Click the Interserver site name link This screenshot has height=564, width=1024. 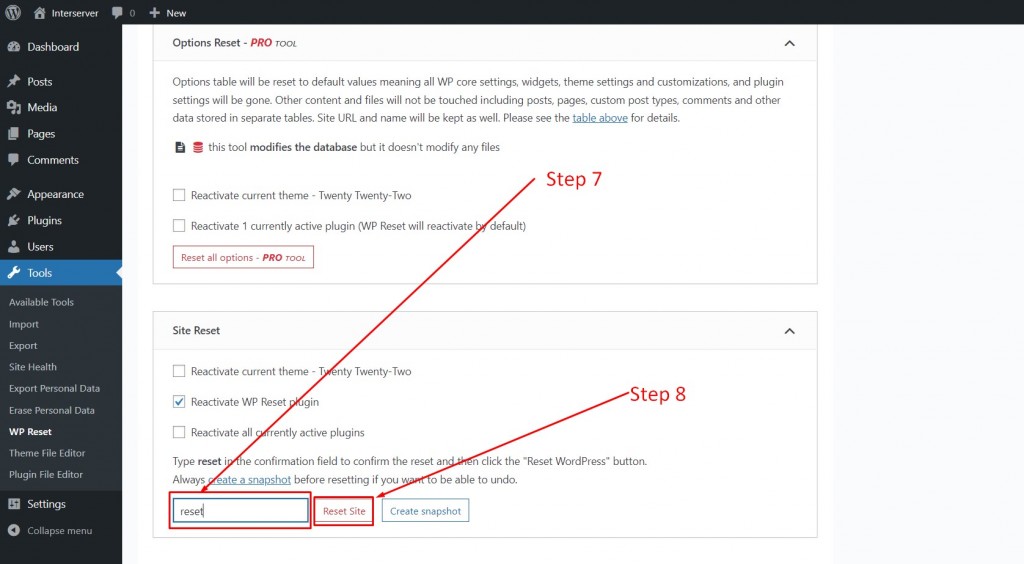75,12
